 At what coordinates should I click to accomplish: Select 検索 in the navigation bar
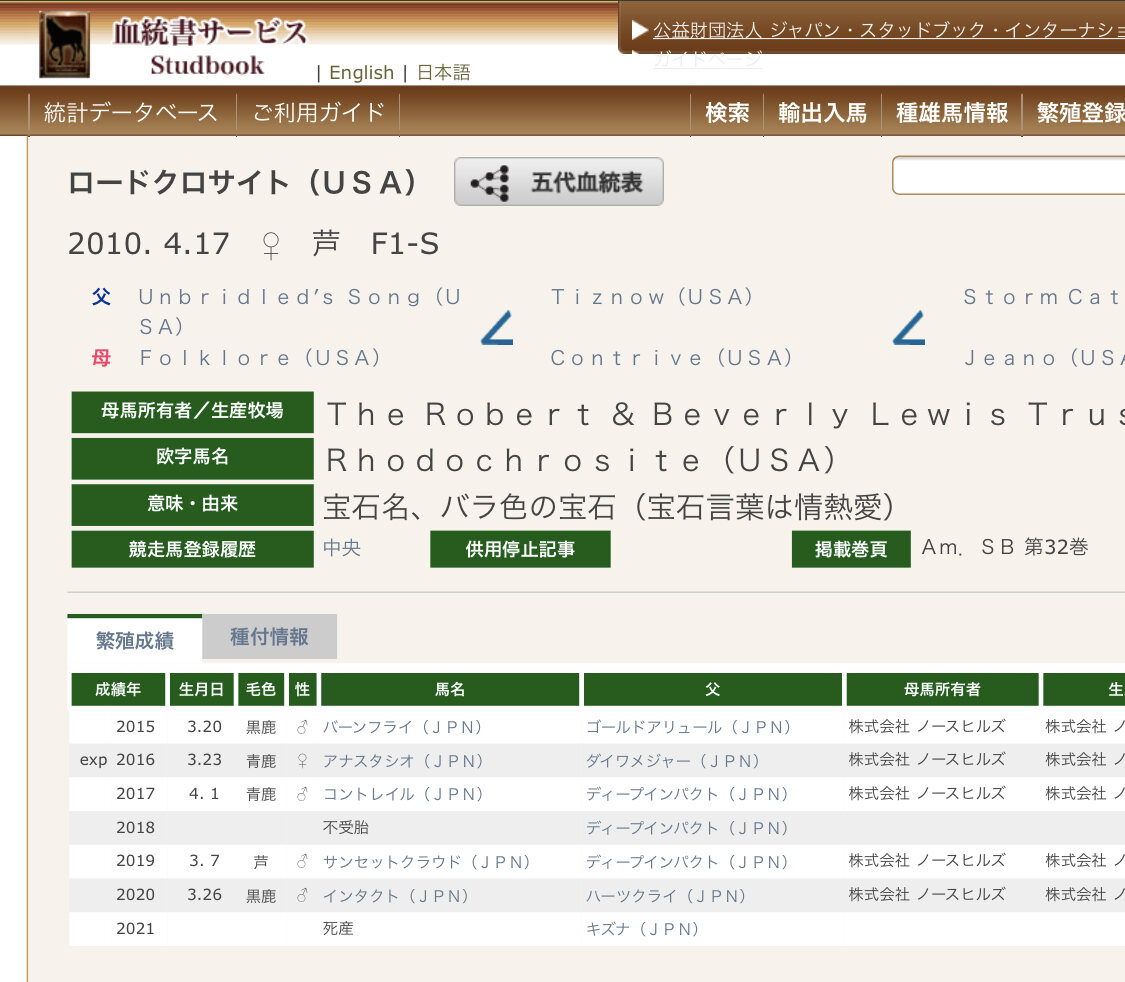click(x=727, y=113)
